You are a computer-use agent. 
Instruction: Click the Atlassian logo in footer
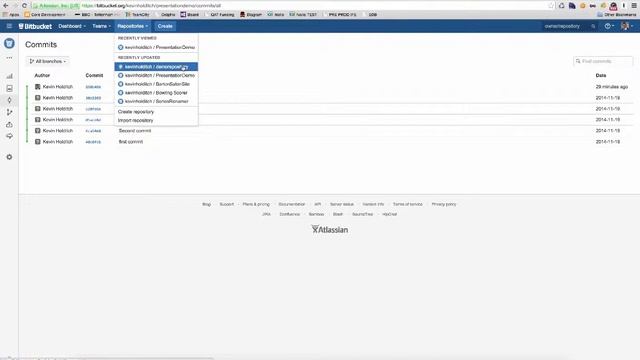329,229
